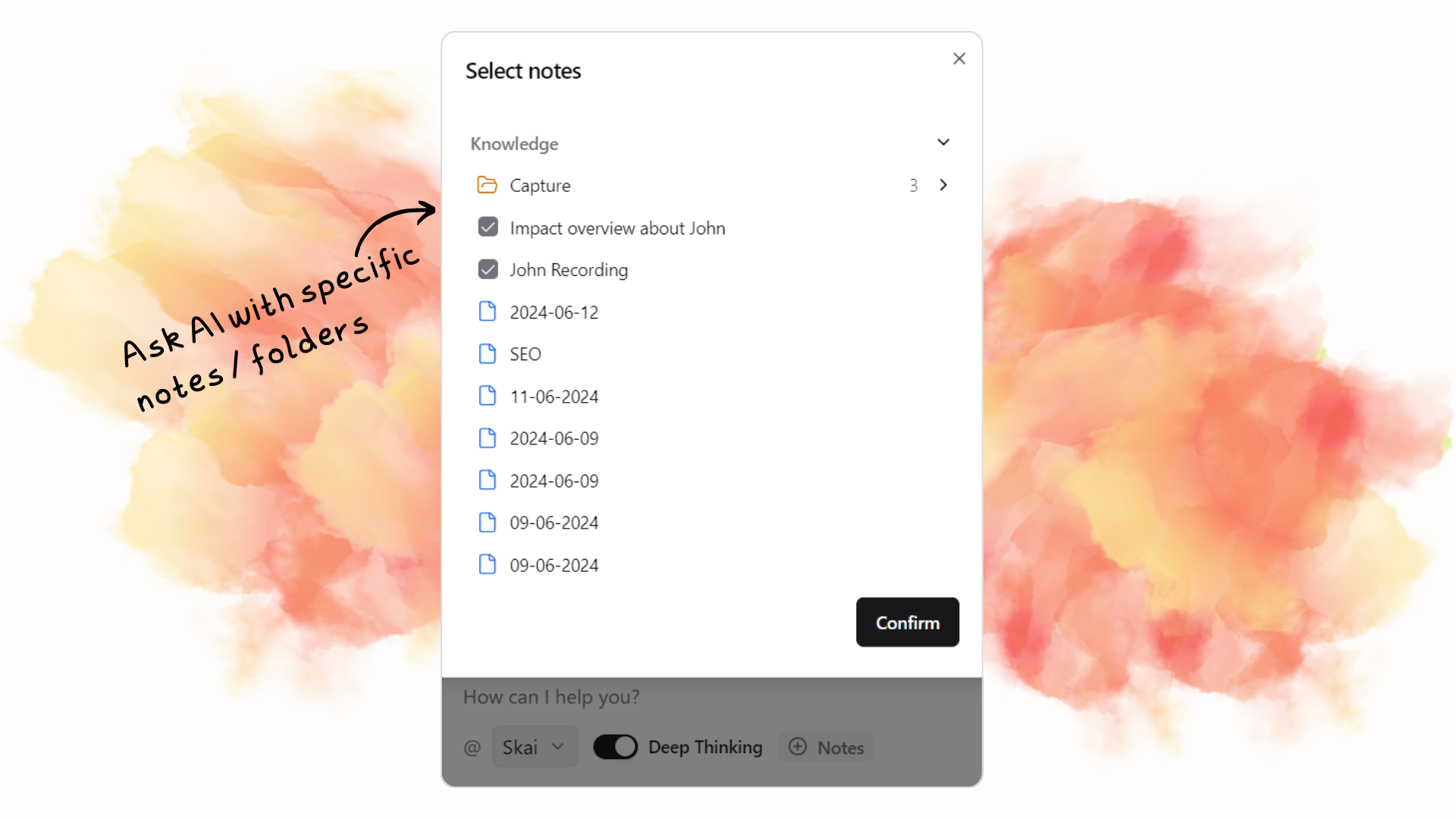Toggle checkbox for John Recording
The width and height of the screenshot is (1456, 819).
coord(488,269)
